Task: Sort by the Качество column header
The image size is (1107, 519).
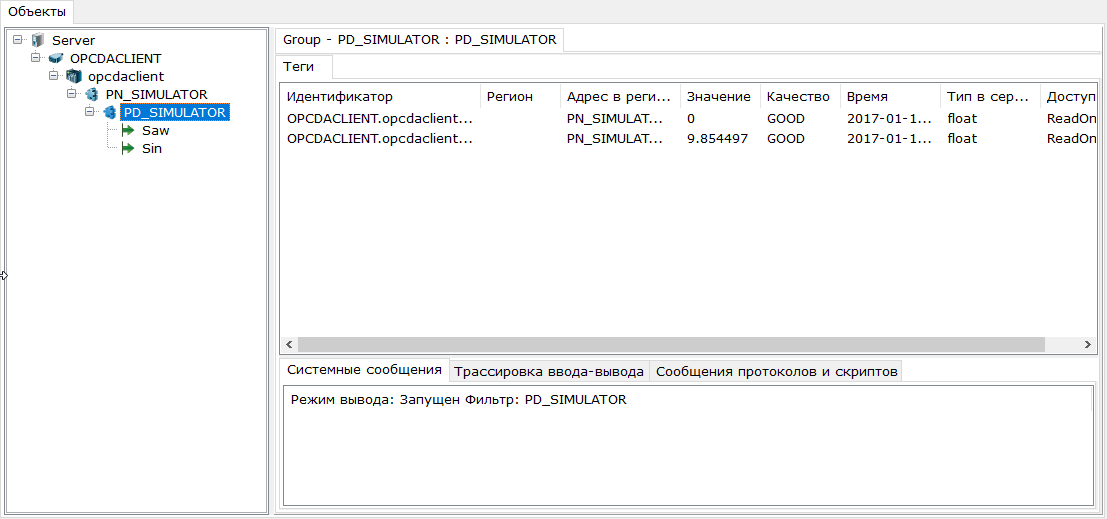Action: [800, 97]
